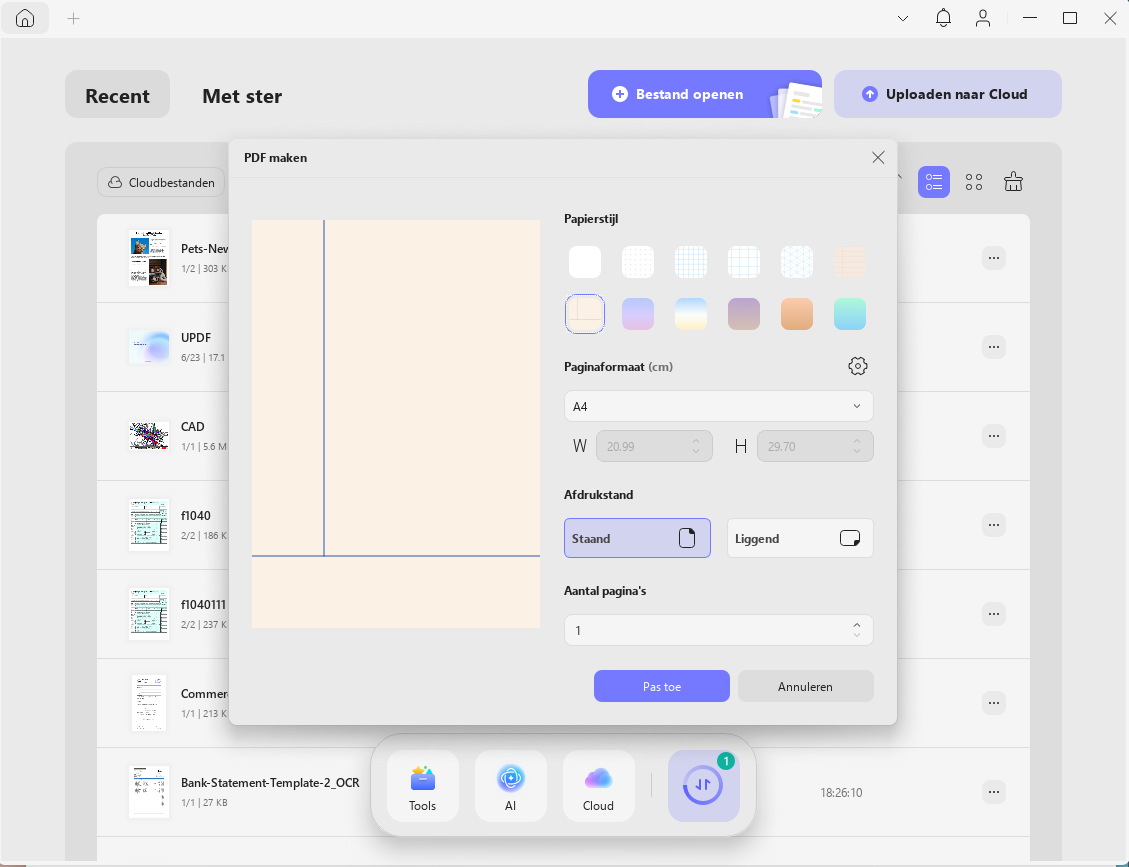
Task: Select Staand portrait orientation
Action: pyautogui.click(x=637, y=538)
